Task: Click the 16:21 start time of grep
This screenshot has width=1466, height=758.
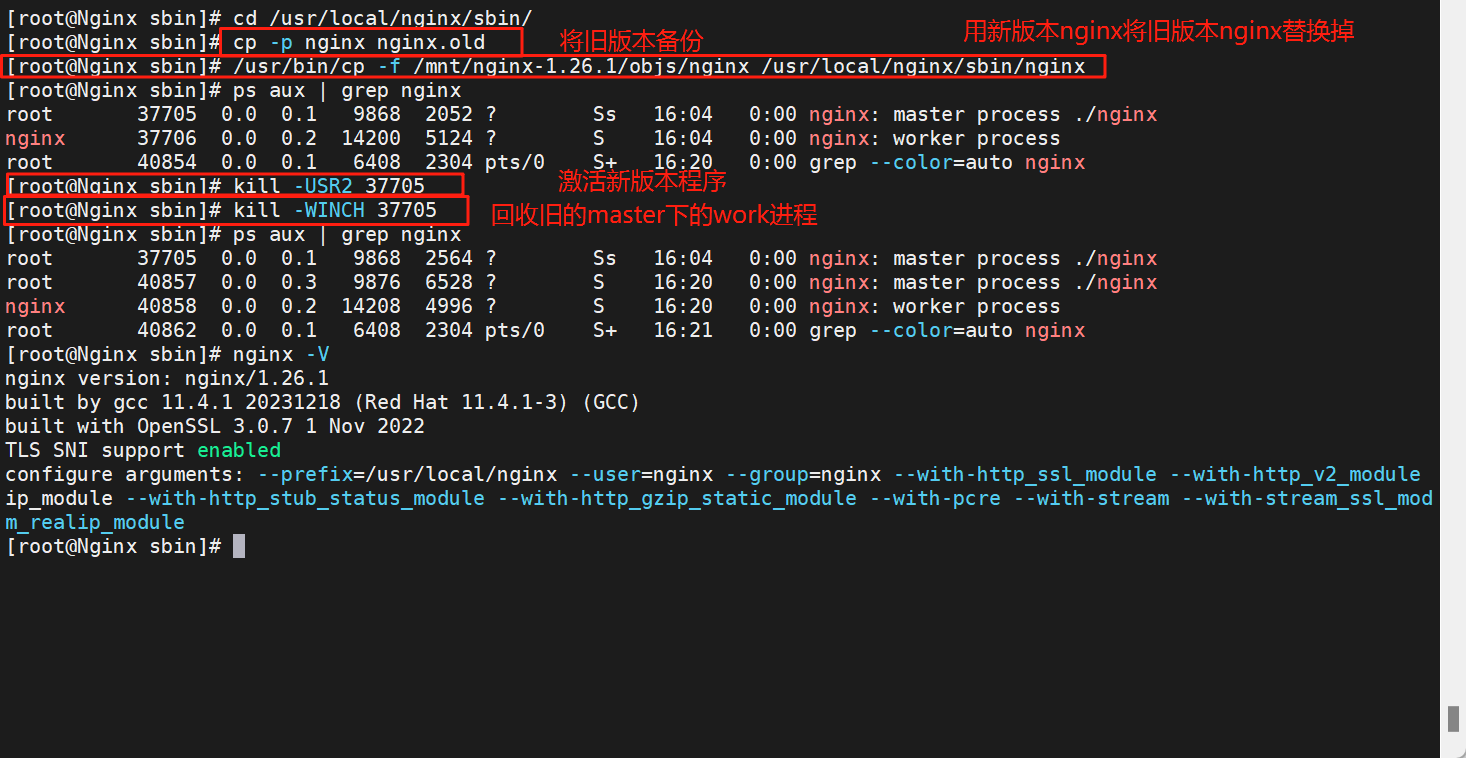Action: click(x=683, y=330)
